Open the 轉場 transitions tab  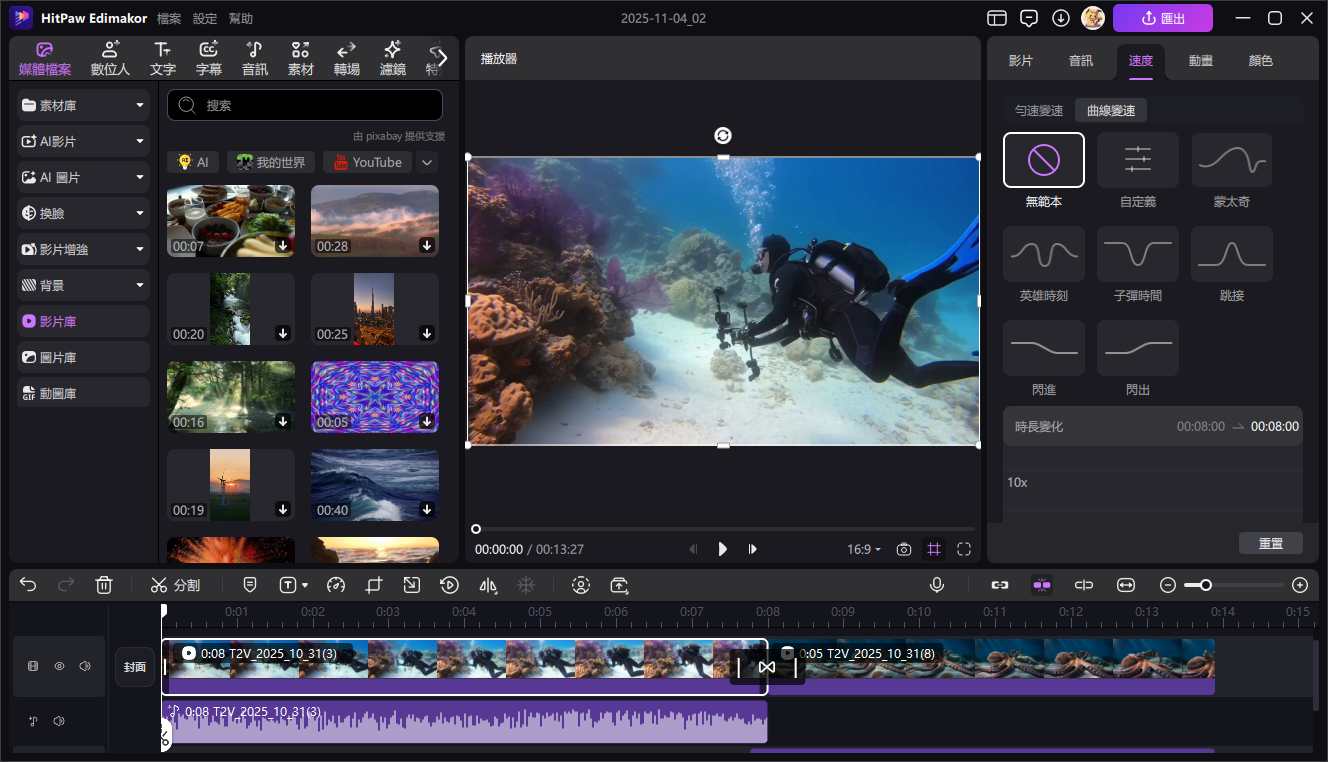pyautogui.click(x=346, y=59)
